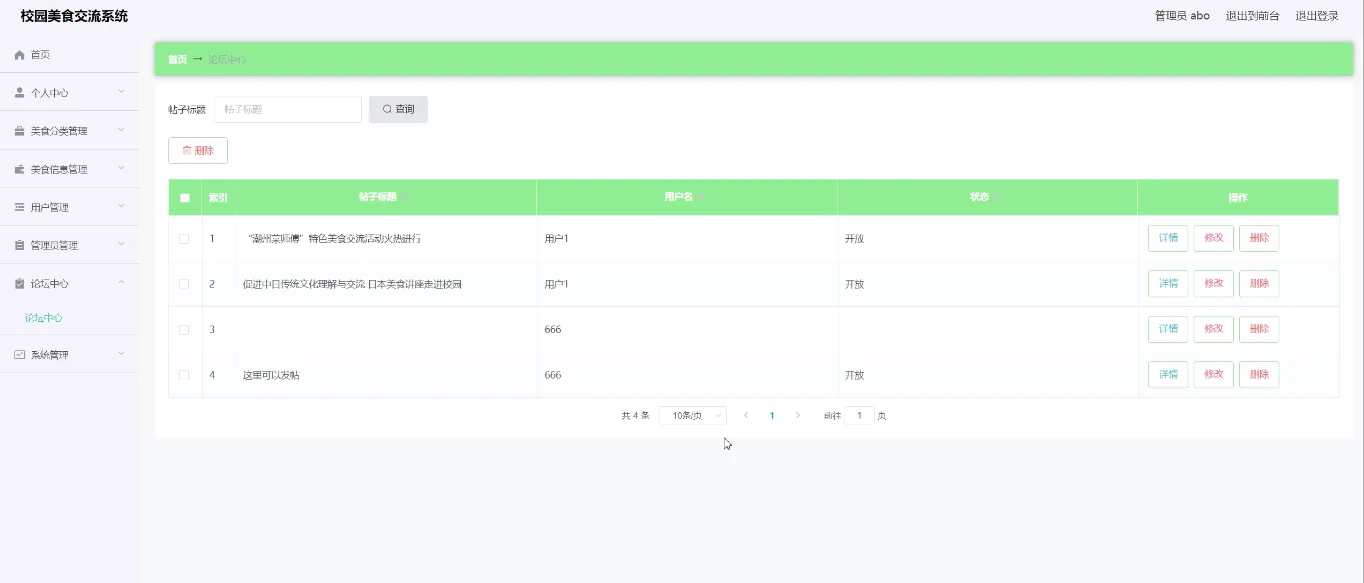Go to the next page arrow
The height and width of the screenshot is (583, 1364).
(797, 415)
